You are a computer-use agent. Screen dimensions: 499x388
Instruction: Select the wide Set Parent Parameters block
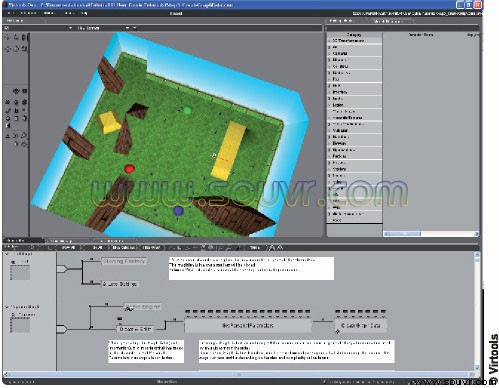tap(248, 325)
